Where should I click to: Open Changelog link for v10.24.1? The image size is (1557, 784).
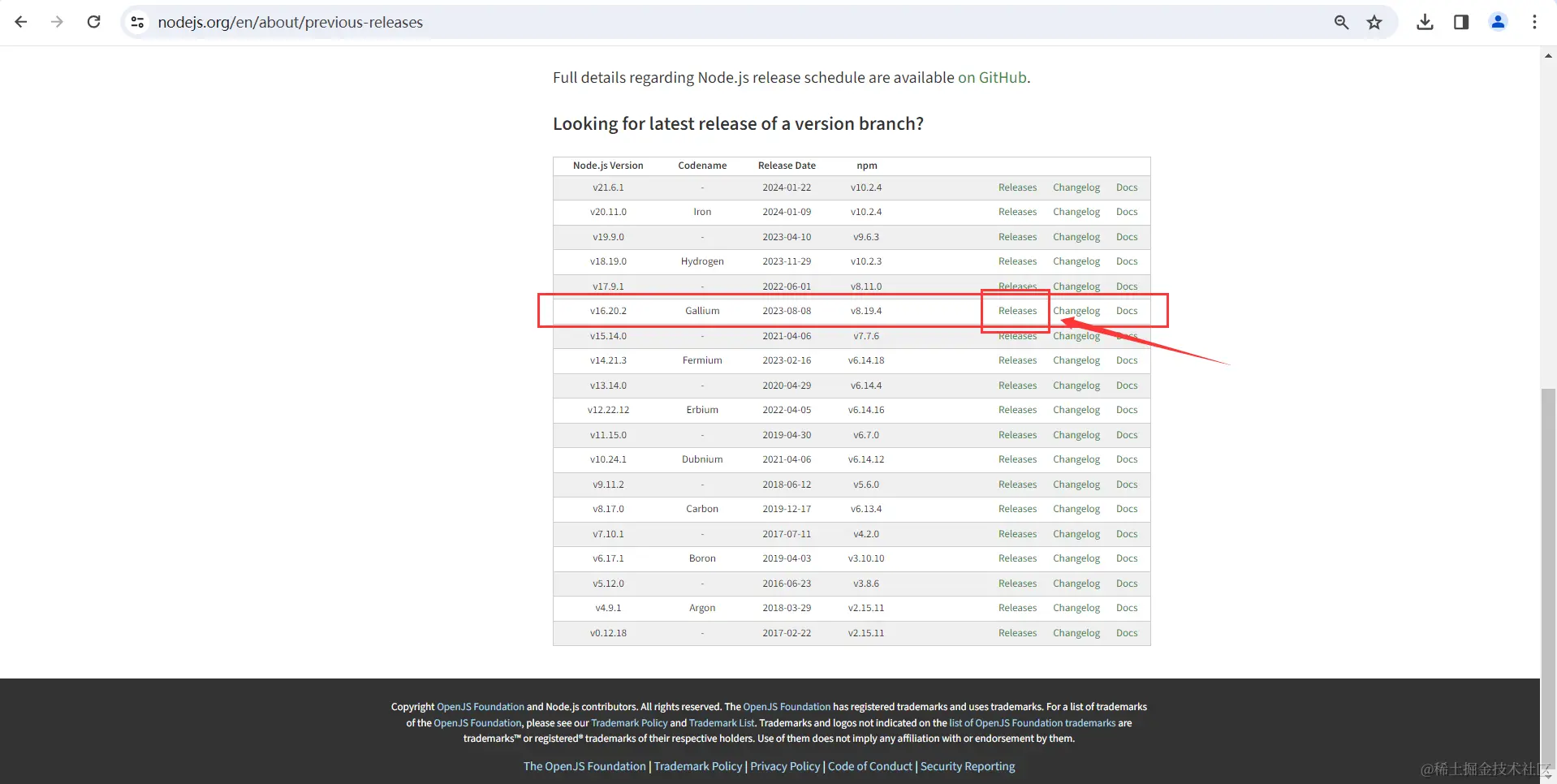[x=1076, y=459]
